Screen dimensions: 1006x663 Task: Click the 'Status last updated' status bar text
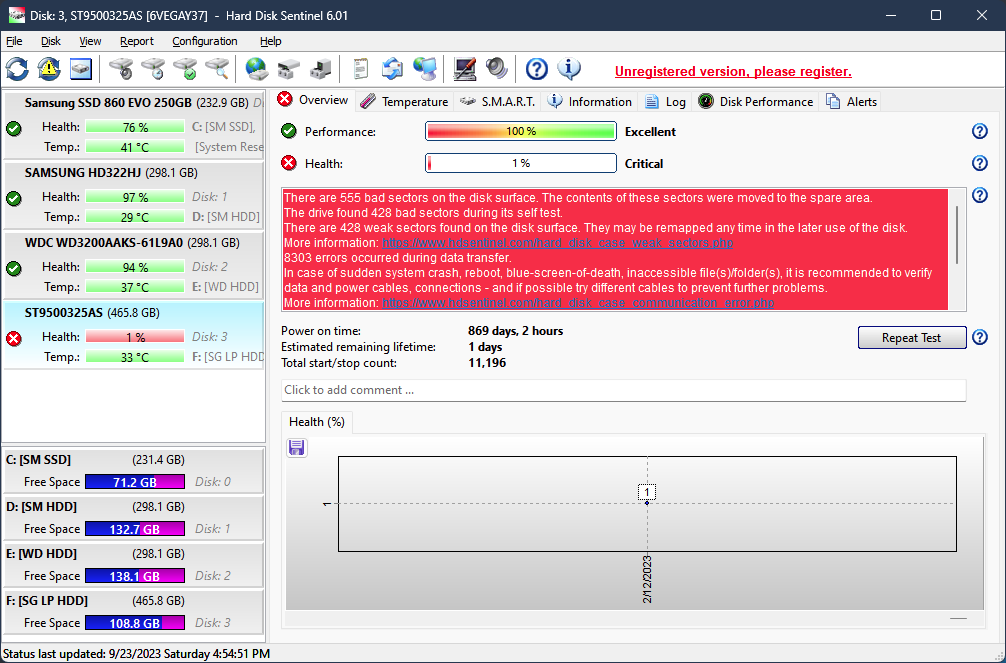click(x=137, y=654)
